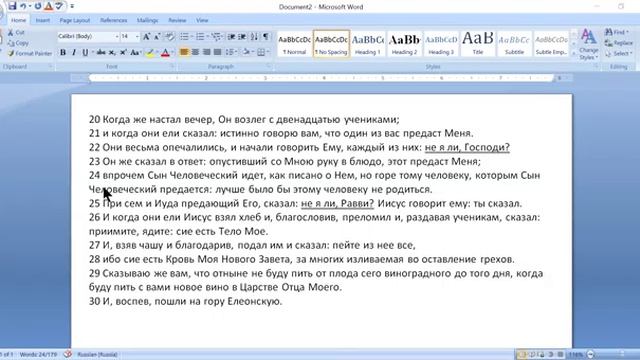Sort text with the A-Z sort icon

click(x=254, y=37)
